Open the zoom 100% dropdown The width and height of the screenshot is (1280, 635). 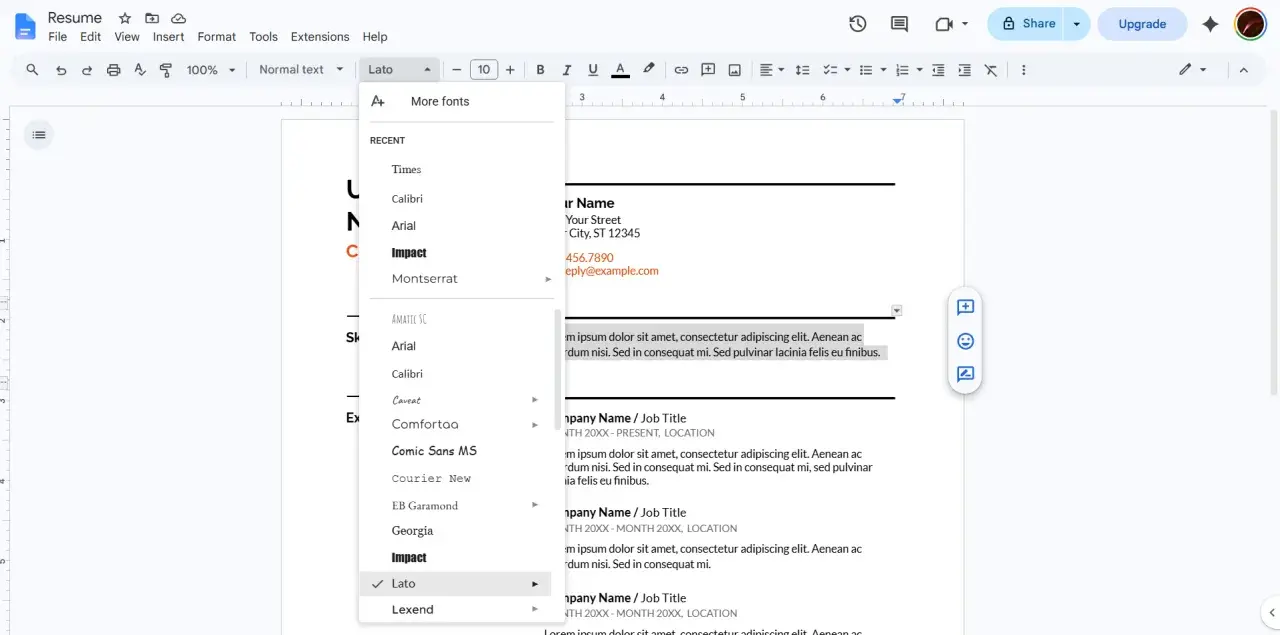click(211, 70)
